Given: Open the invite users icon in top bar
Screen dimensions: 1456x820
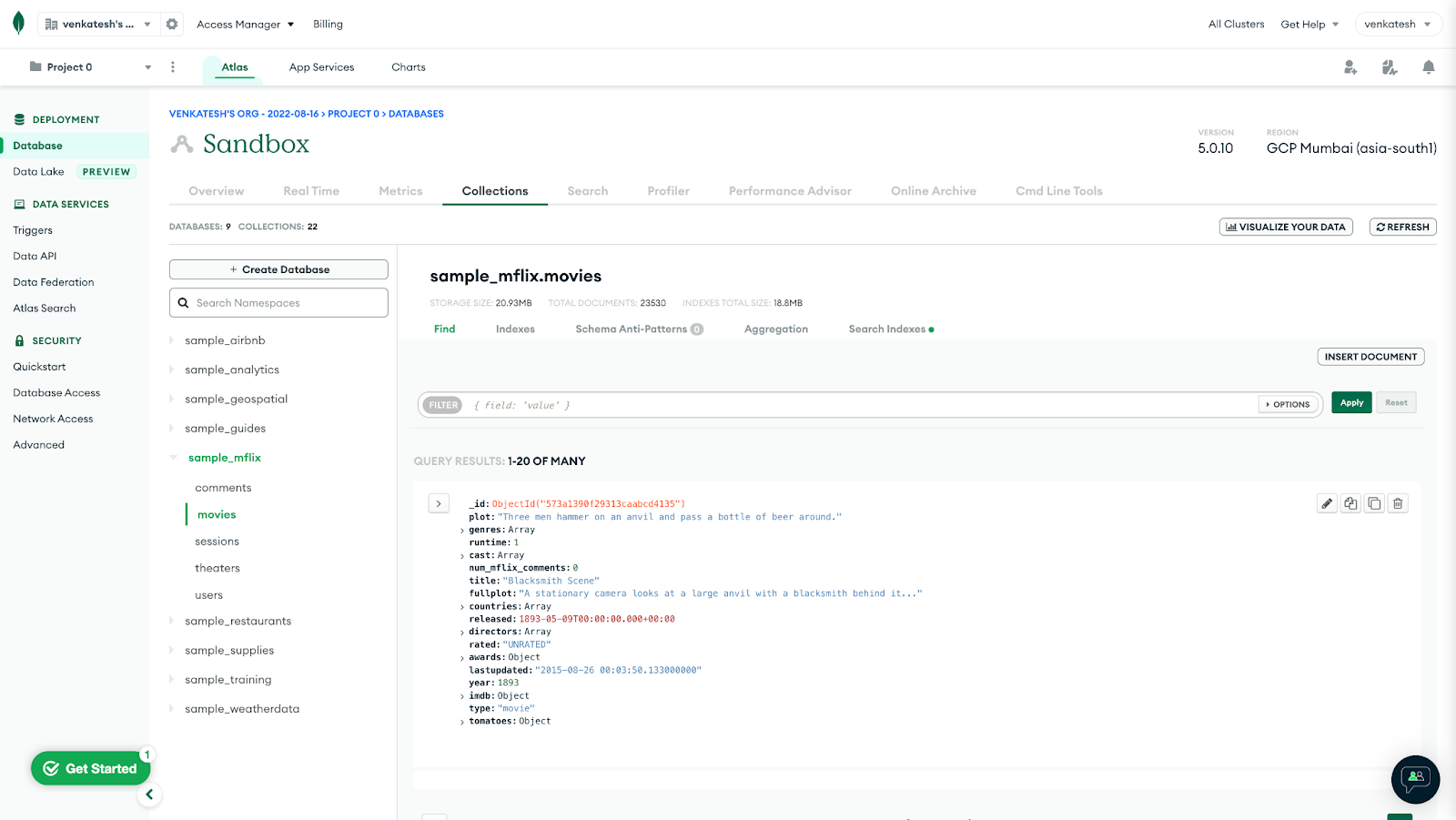Looking at the screenshot, I should pyautogui.click(x=1350, y=66).
